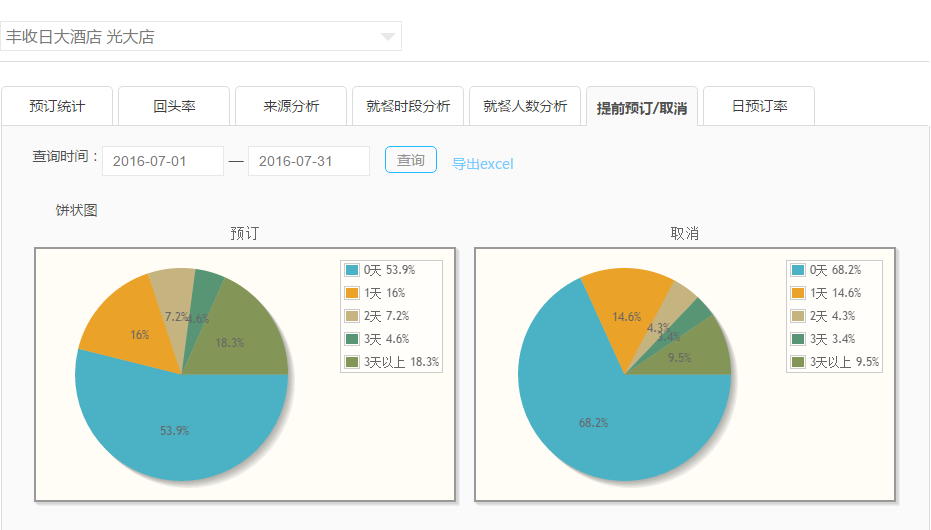The width and height of the screenshot is (931, 530).
Task: Click the 1天 orange swatch in 取消 legend
Action: 798,293
